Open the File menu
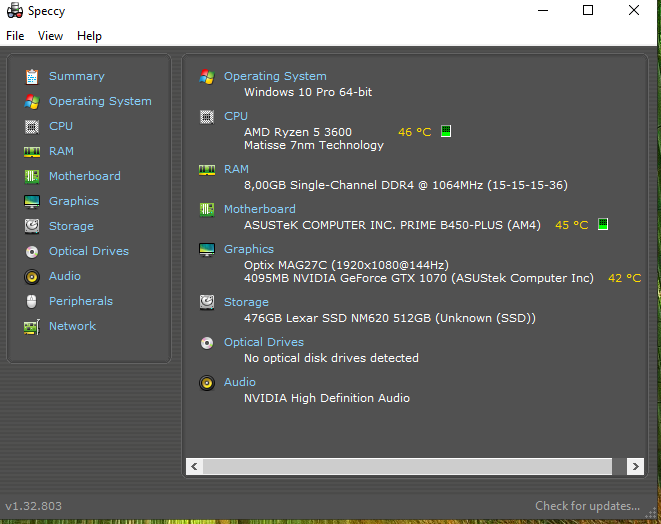661x524 pixels. [x=15, y=36]
